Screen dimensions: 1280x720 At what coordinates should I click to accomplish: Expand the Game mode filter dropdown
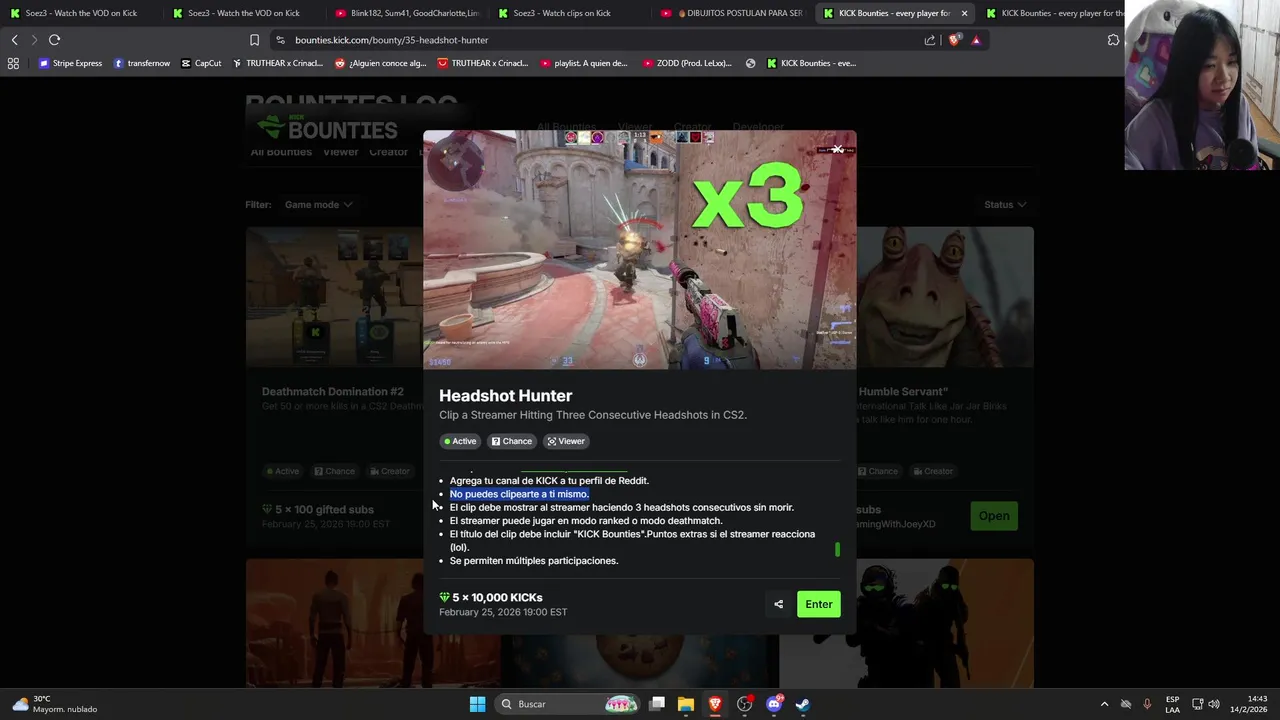pos(318,204)
